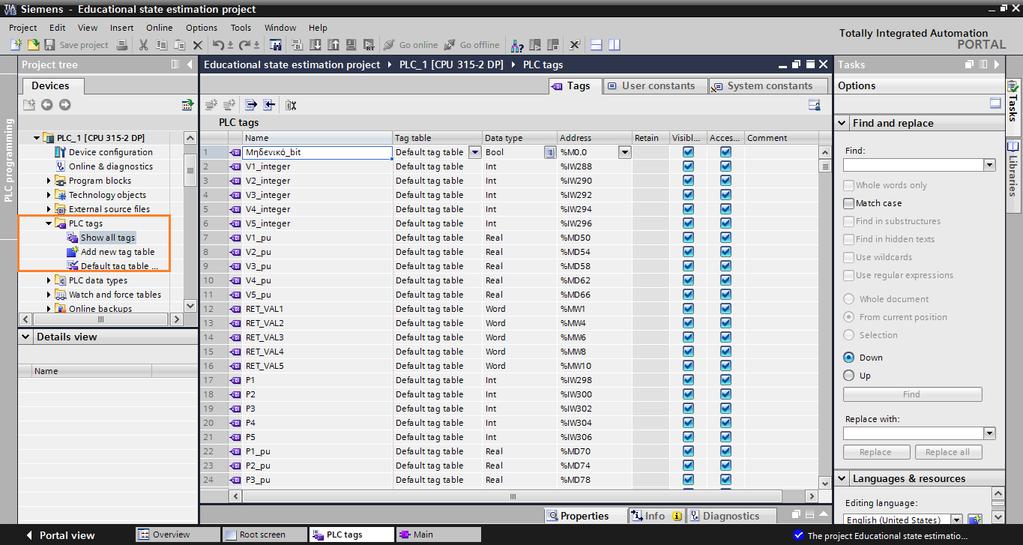Click the forward arrow in Project tree

(65, 104)
